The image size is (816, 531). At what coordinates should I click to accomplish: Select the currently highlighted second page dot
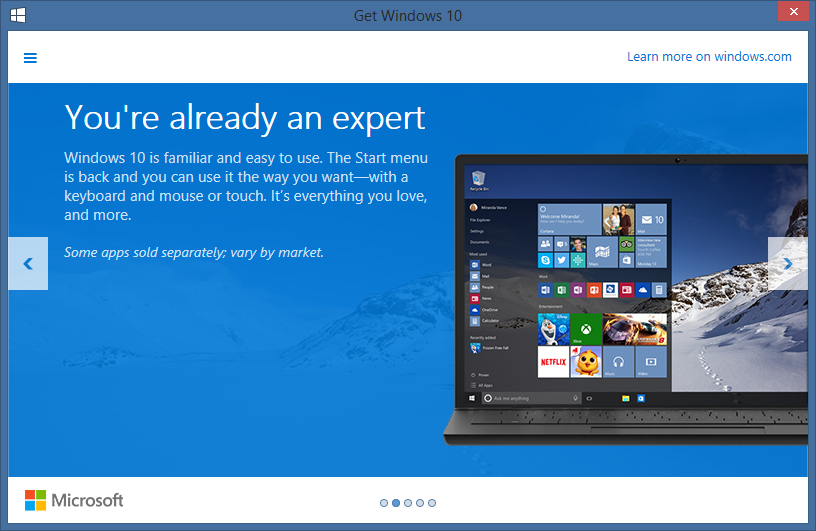point(396,503)
